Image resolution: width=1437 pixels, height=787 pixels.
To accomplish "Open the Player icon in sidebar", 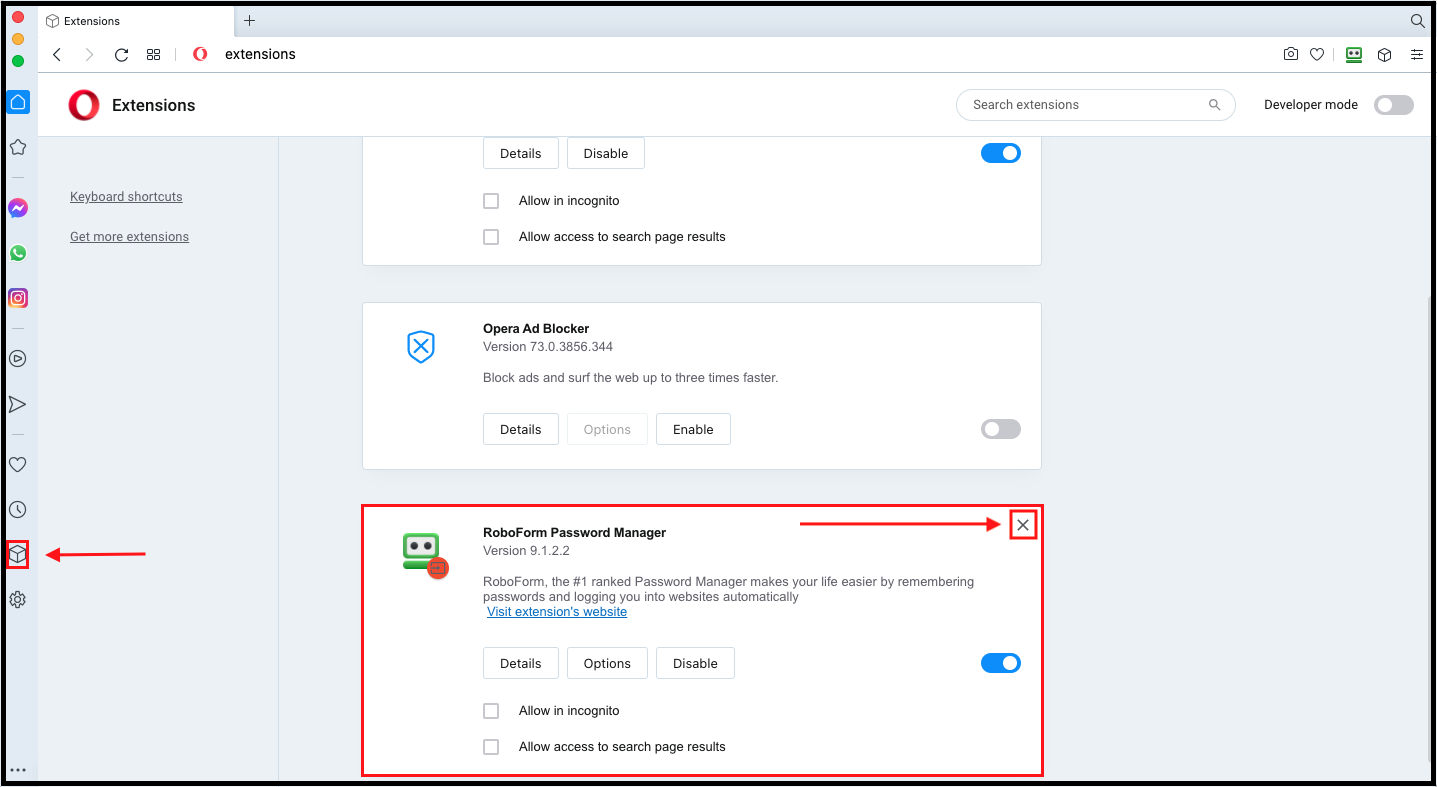I will (18, 359).
